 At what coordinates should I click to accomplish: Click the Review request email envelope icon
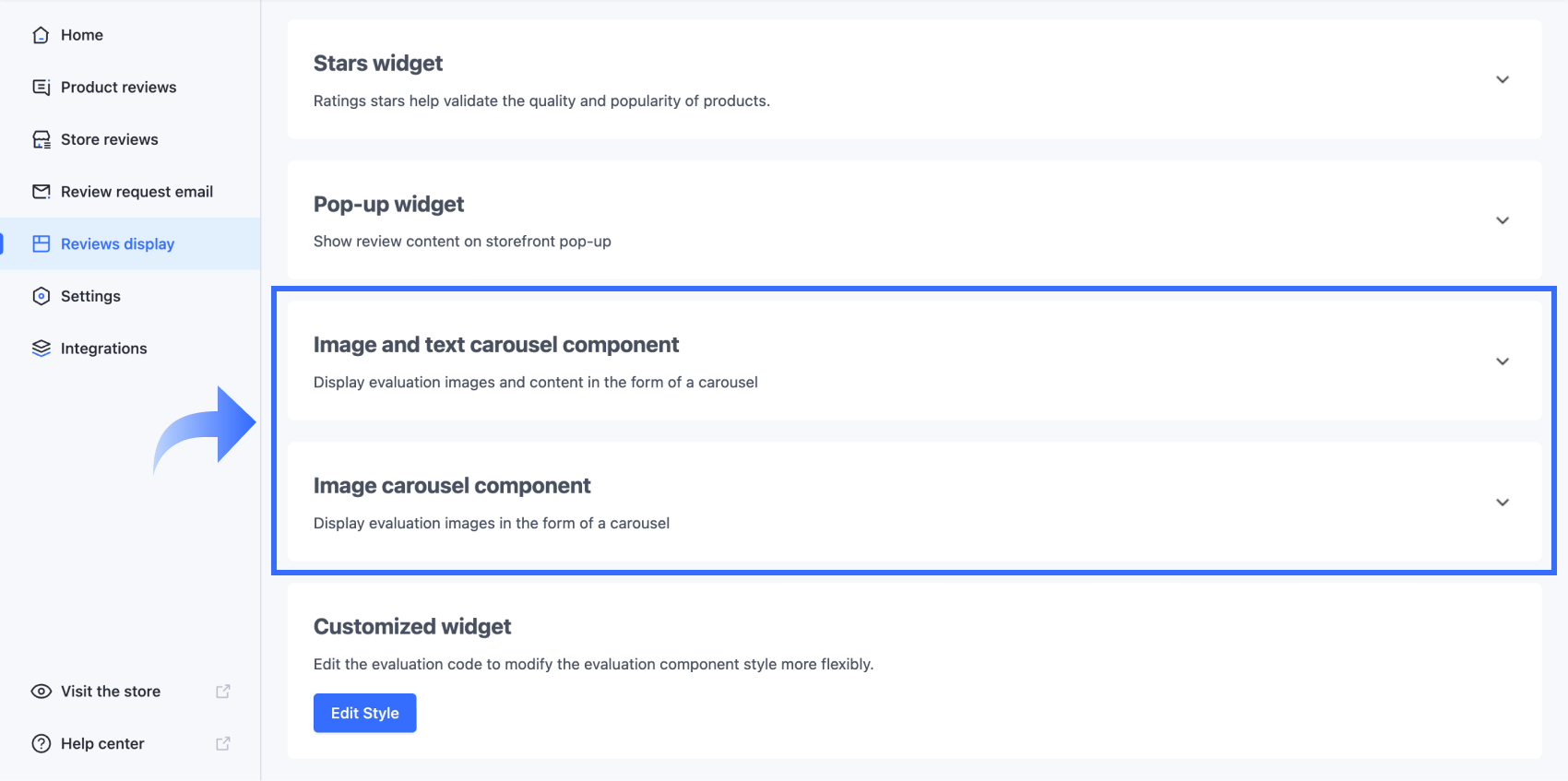[x=41, y=192]
